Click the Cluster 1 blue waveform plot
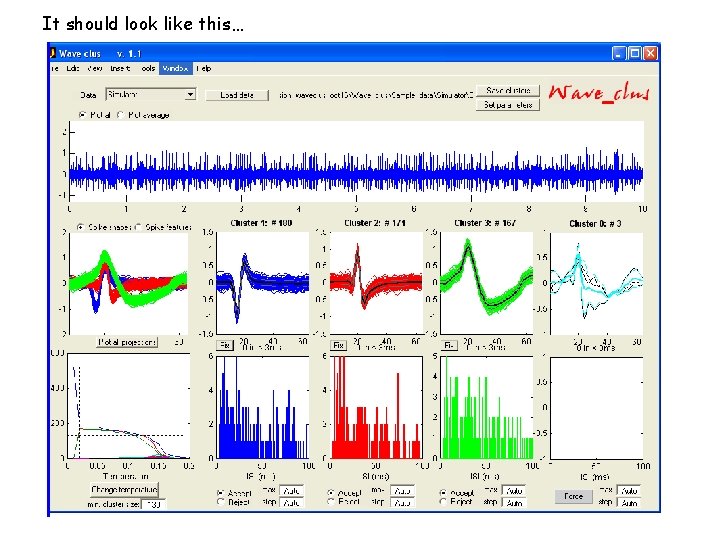 262,284
